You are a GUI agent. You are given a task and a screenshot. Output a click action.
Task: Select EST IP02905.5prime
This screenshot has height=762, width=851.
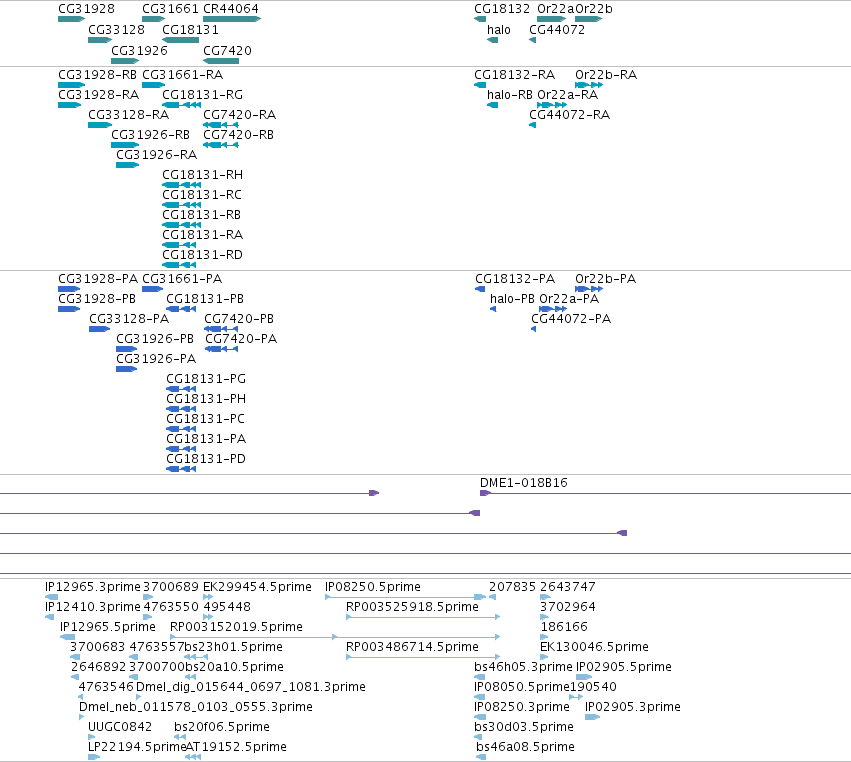coord(624,666)
